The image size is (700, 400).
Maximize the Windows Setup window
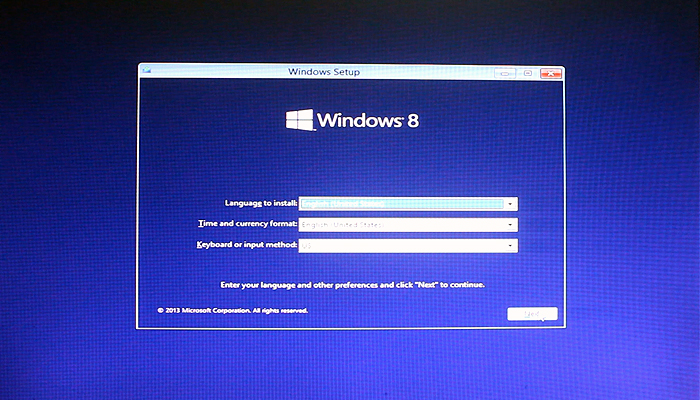[x=528, y=73]
